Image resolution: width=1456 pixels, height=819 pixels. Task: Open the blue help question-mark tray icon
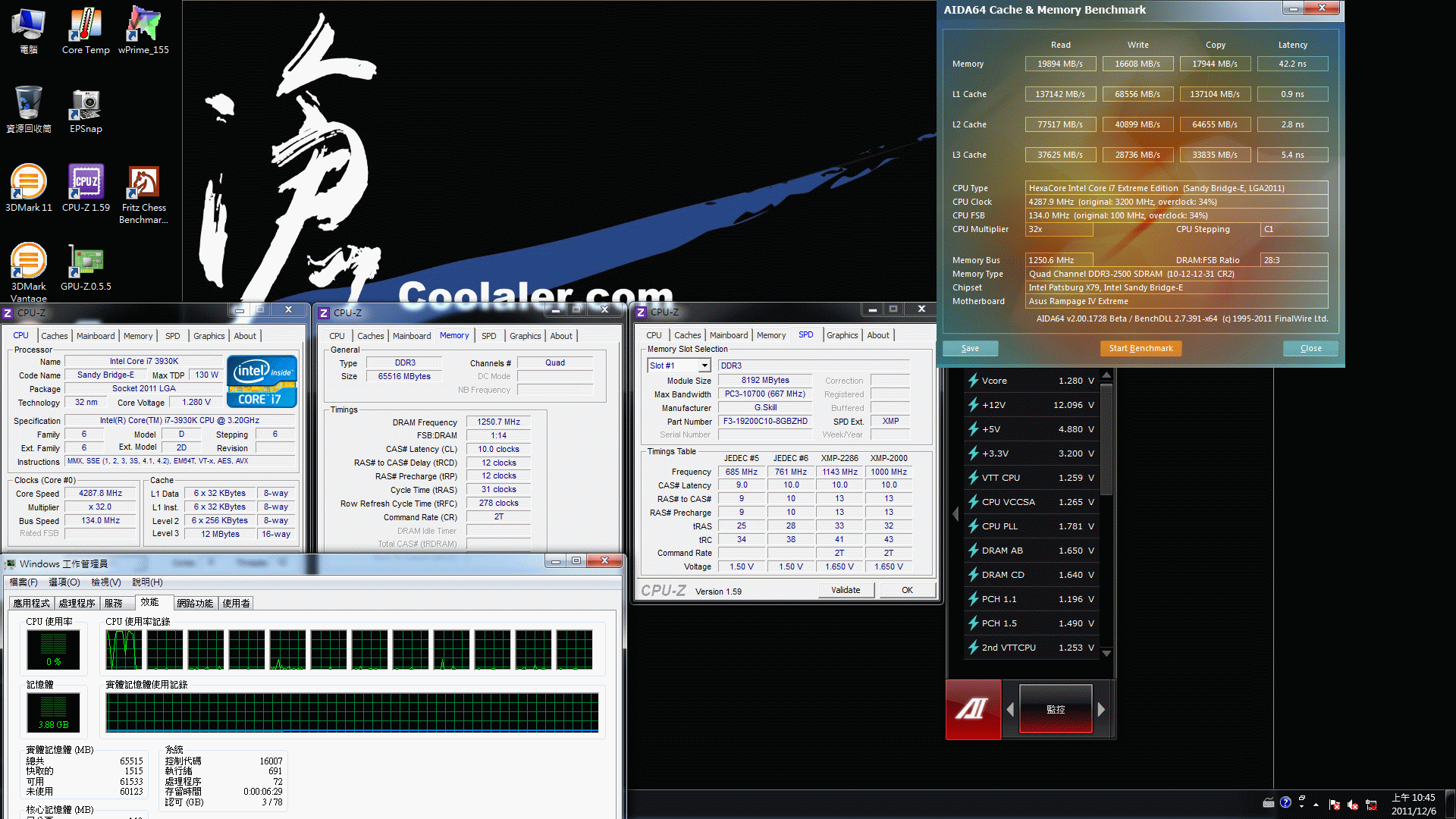[1285, 802]
